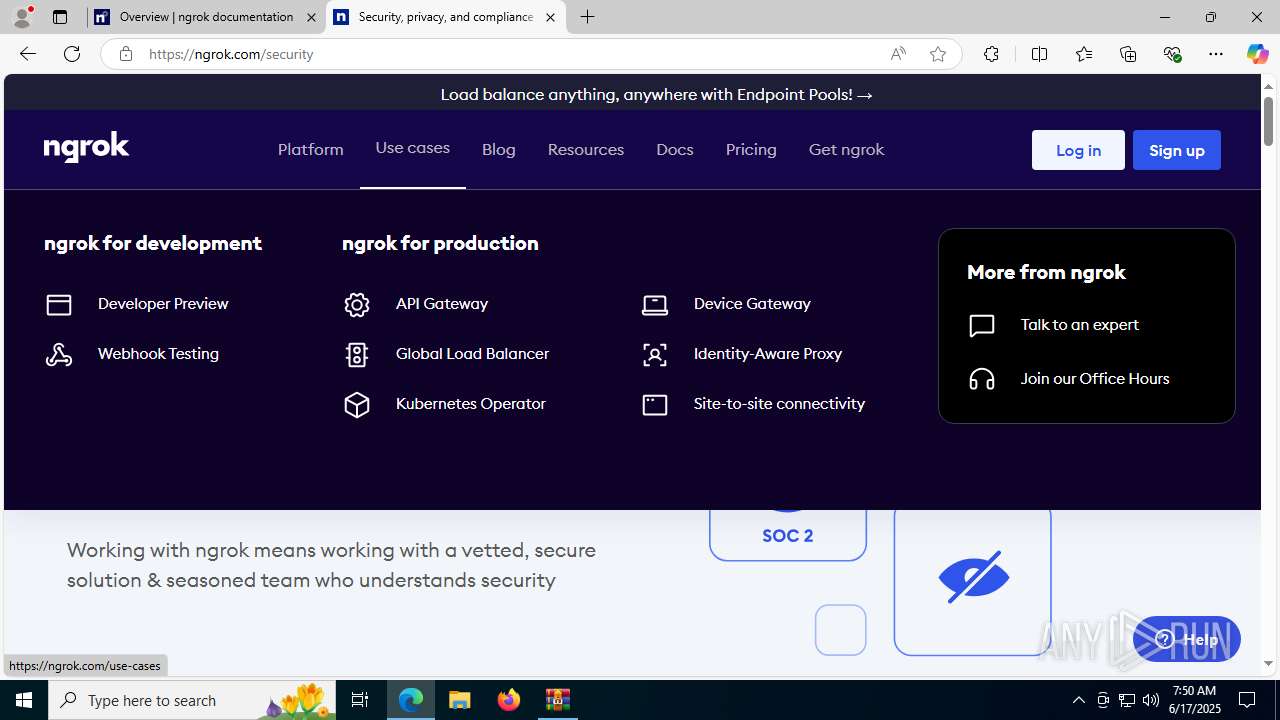Open the Extensions puzzle icon
The image size is (1280, 720).
(x=991, y=54)
